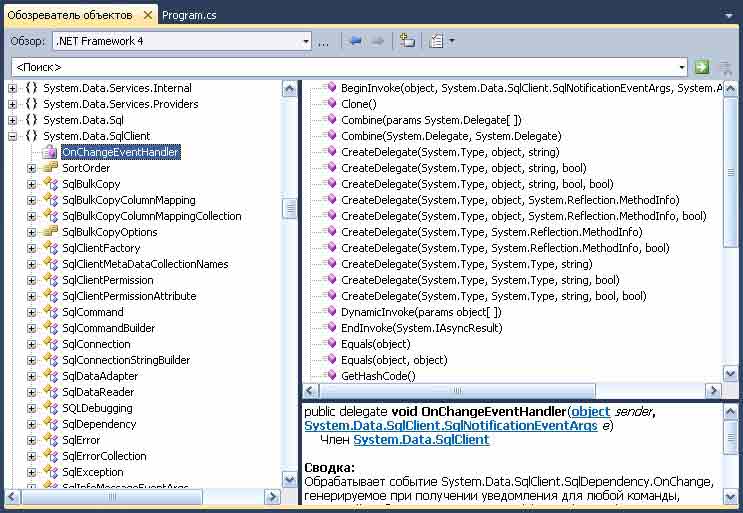Open SqlNotificationEventArgs link in description
Viewport: 743px width, 513px height.
click(x=451, y=426)
